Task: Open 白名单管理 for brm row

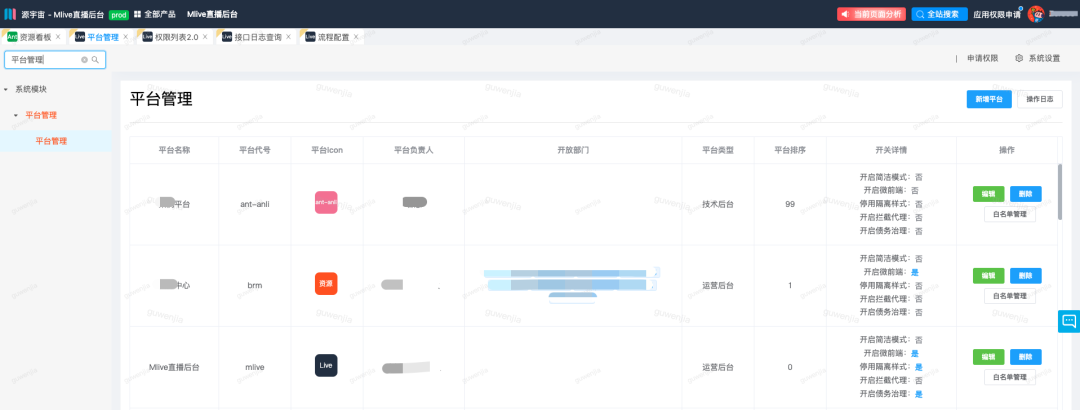Action: [1010, 296]
